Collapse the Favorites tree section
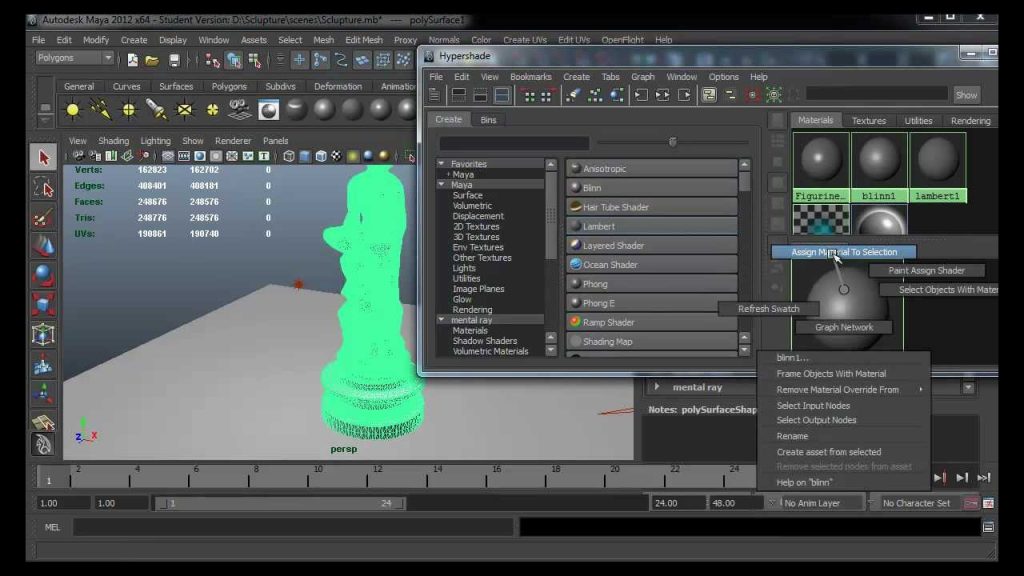 [441, 163]
